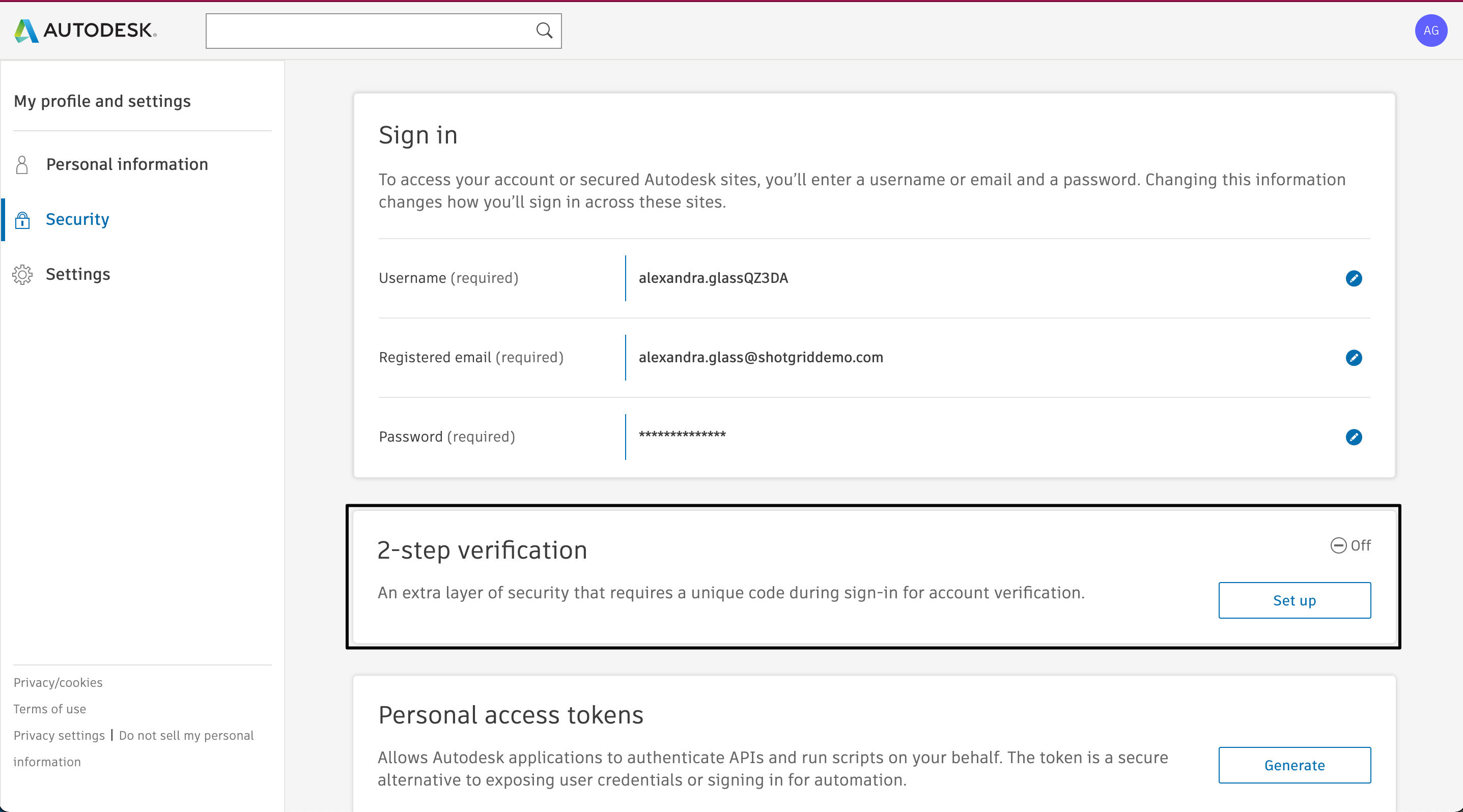Enable 2-step verification via Set up

[1295, 600]
